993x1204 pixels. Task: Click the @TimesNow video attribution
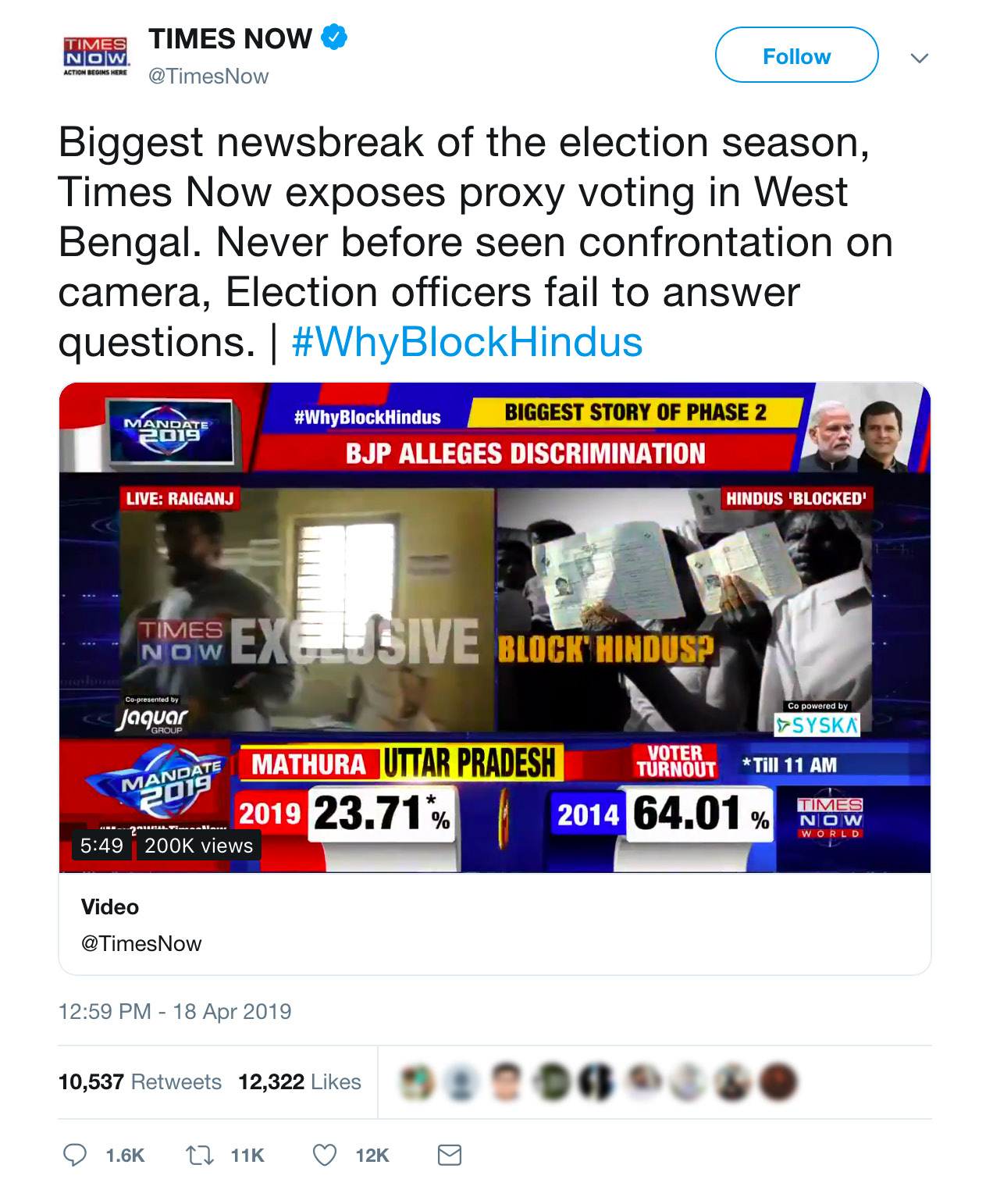[x=141, y=944]
